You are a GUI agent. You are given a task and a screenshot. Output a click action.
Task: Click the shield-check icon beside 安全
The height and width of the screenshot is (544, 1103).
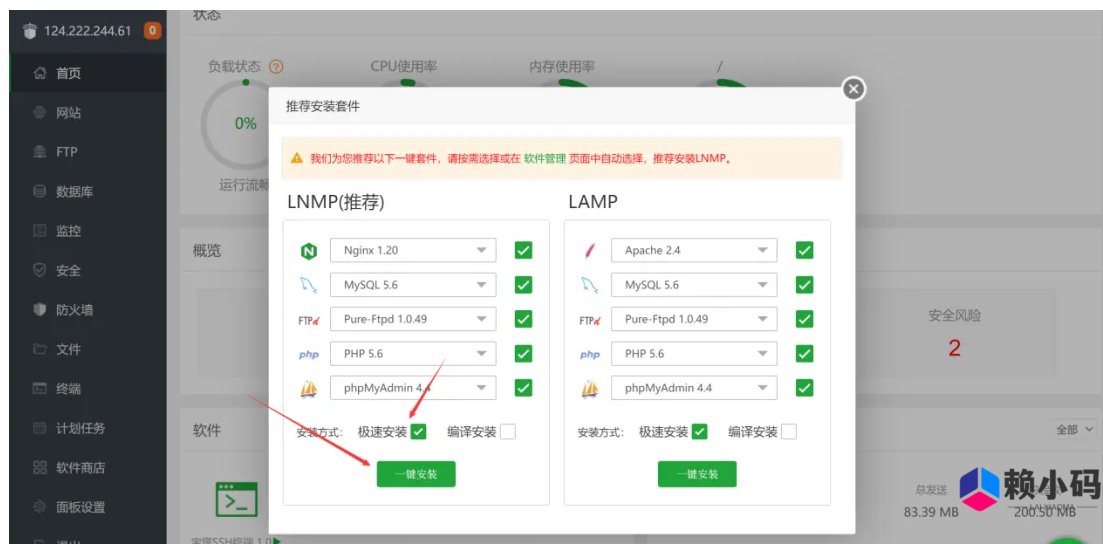point(40,270)
